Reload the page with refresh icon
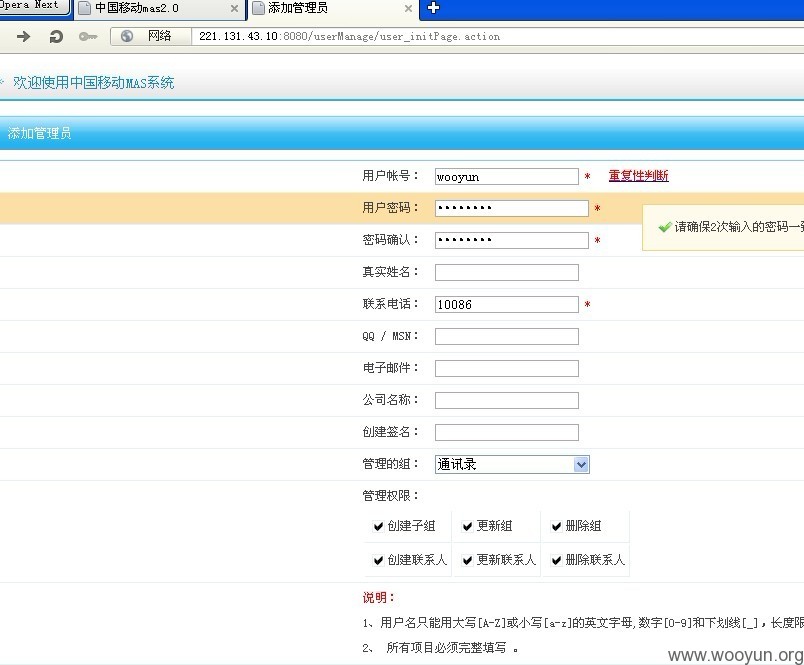804x665 pixels. [x=56, y=36]
